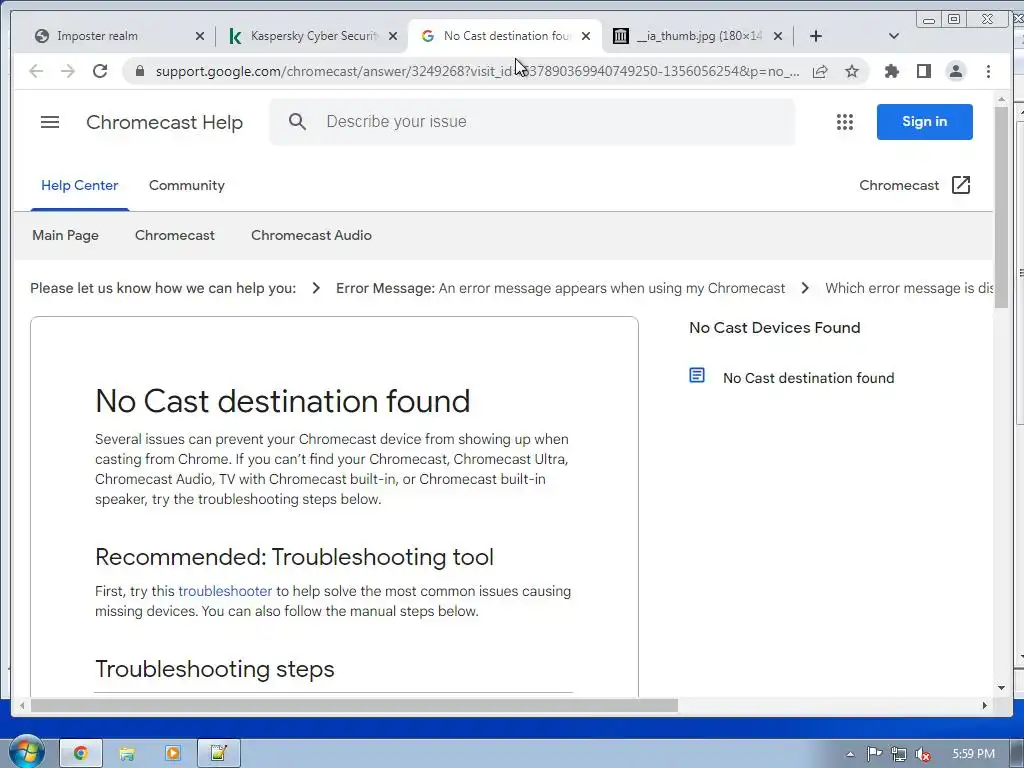Click the article document icon in sidebar

697,376
